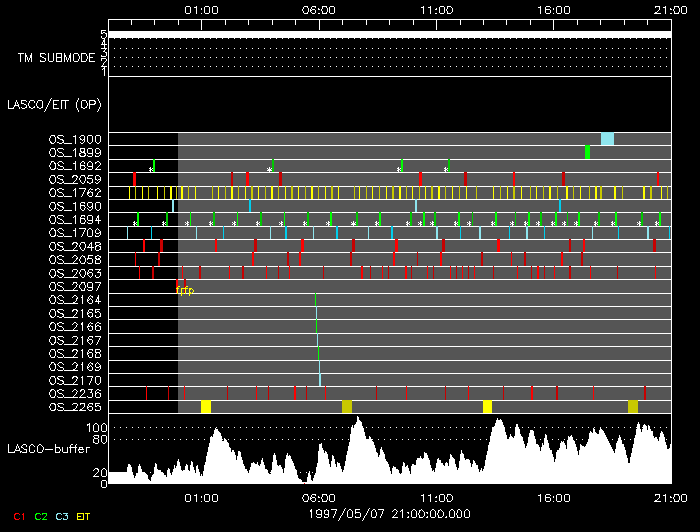This screenshot has width=700, height=532.
Task: Select the EIT legend entry
Action: [x=84, y=517]
